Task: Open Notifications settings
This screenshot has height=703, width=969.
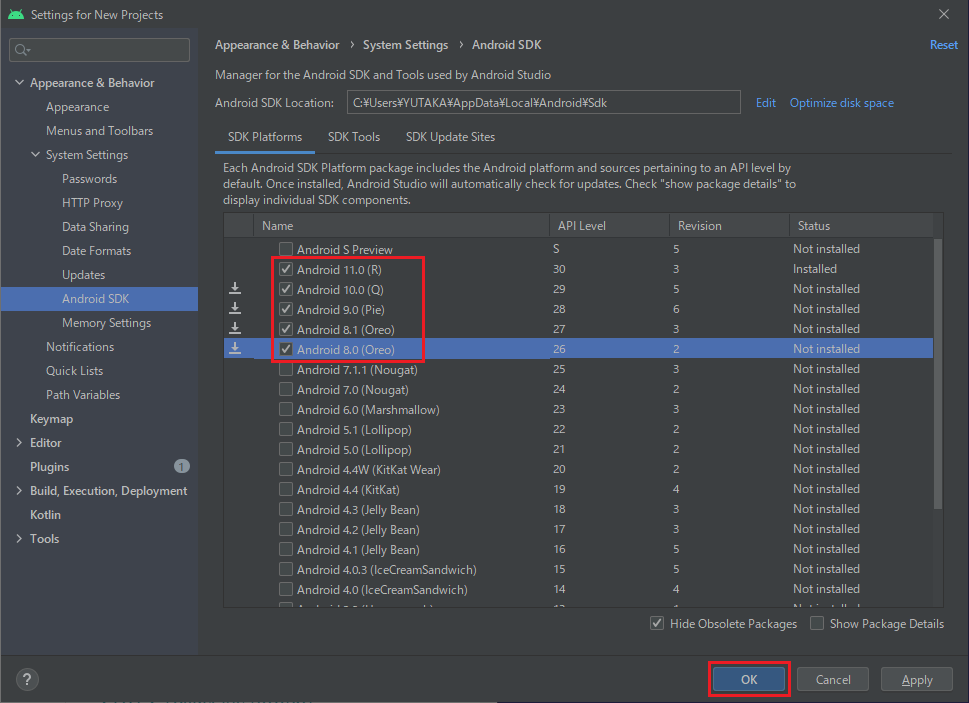Action: pos(80,347)
